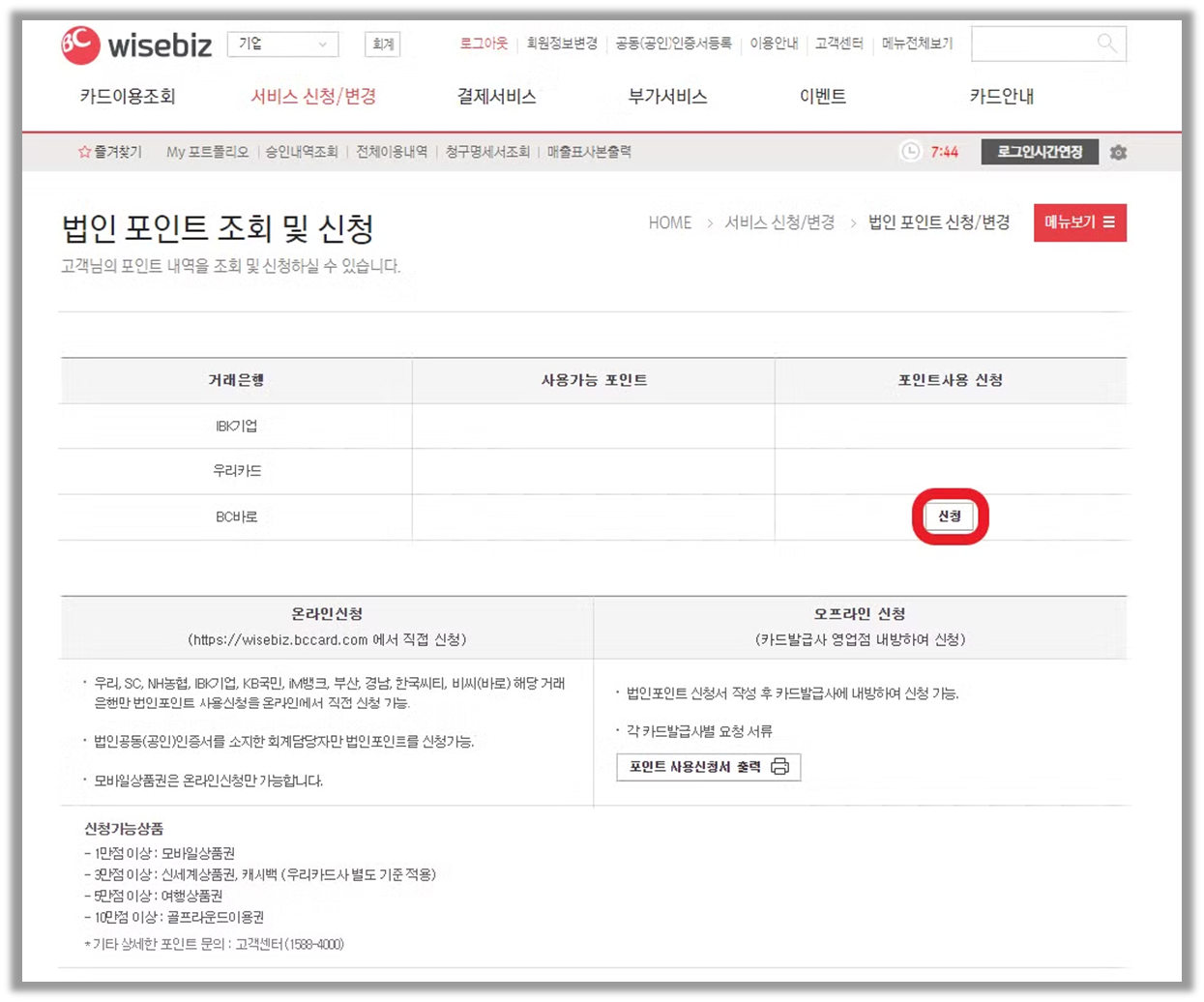The width and height of the screenshot is (1204, 1002).
Task: Click the 10만점 이상: 골프라운드이용권 line
Action: [x=174, y=917]
